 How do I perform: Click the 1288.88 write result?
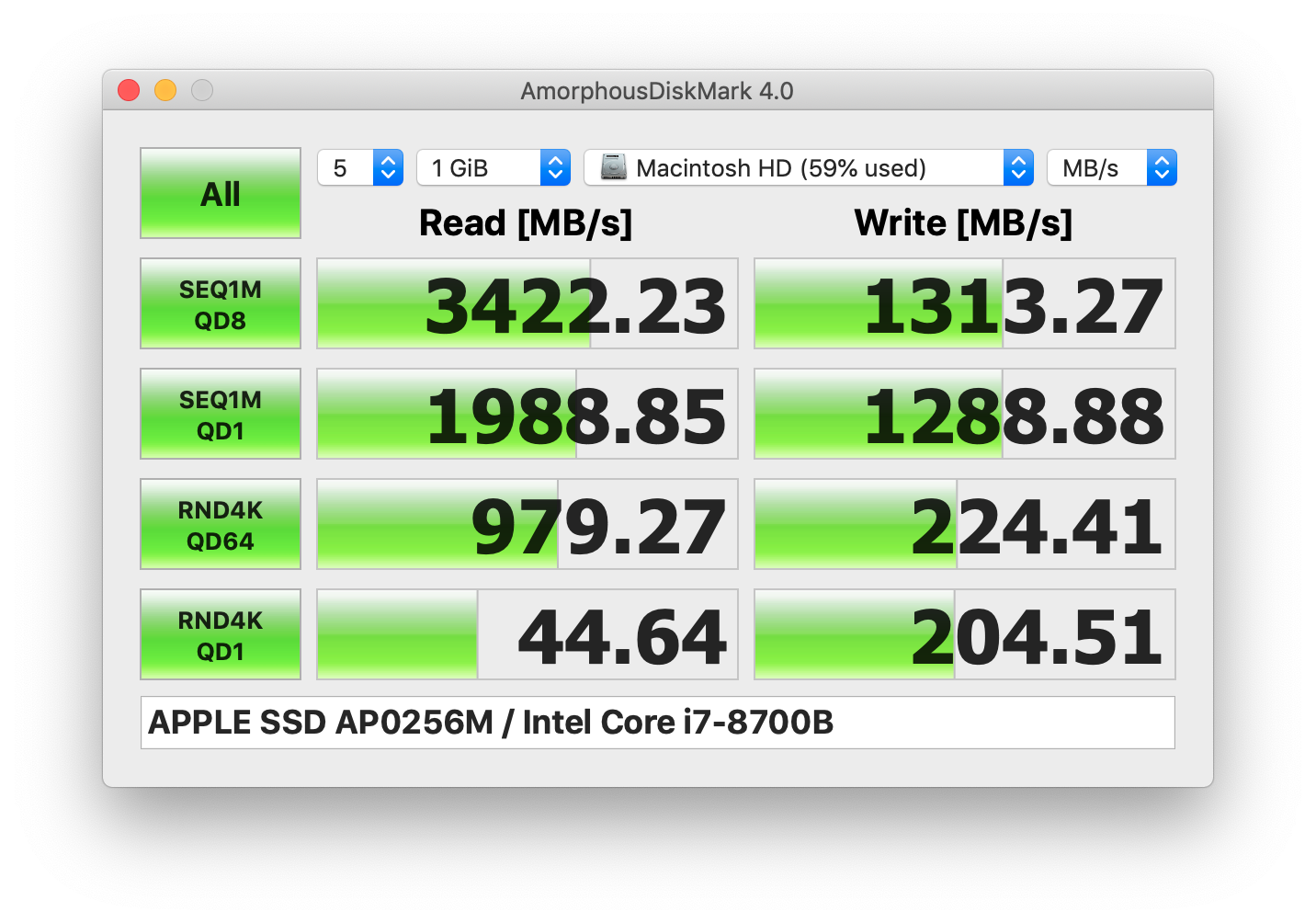(x=965, y=414)
